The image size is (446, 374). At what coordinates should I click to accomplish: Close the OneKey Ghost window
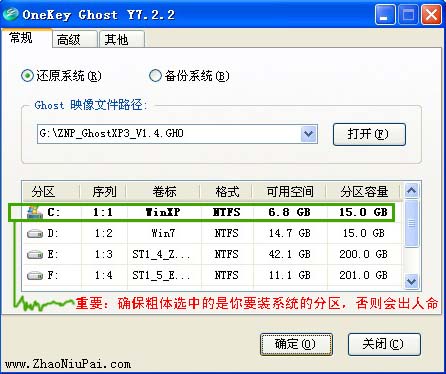pyautogui.click(x=431, y=15)
